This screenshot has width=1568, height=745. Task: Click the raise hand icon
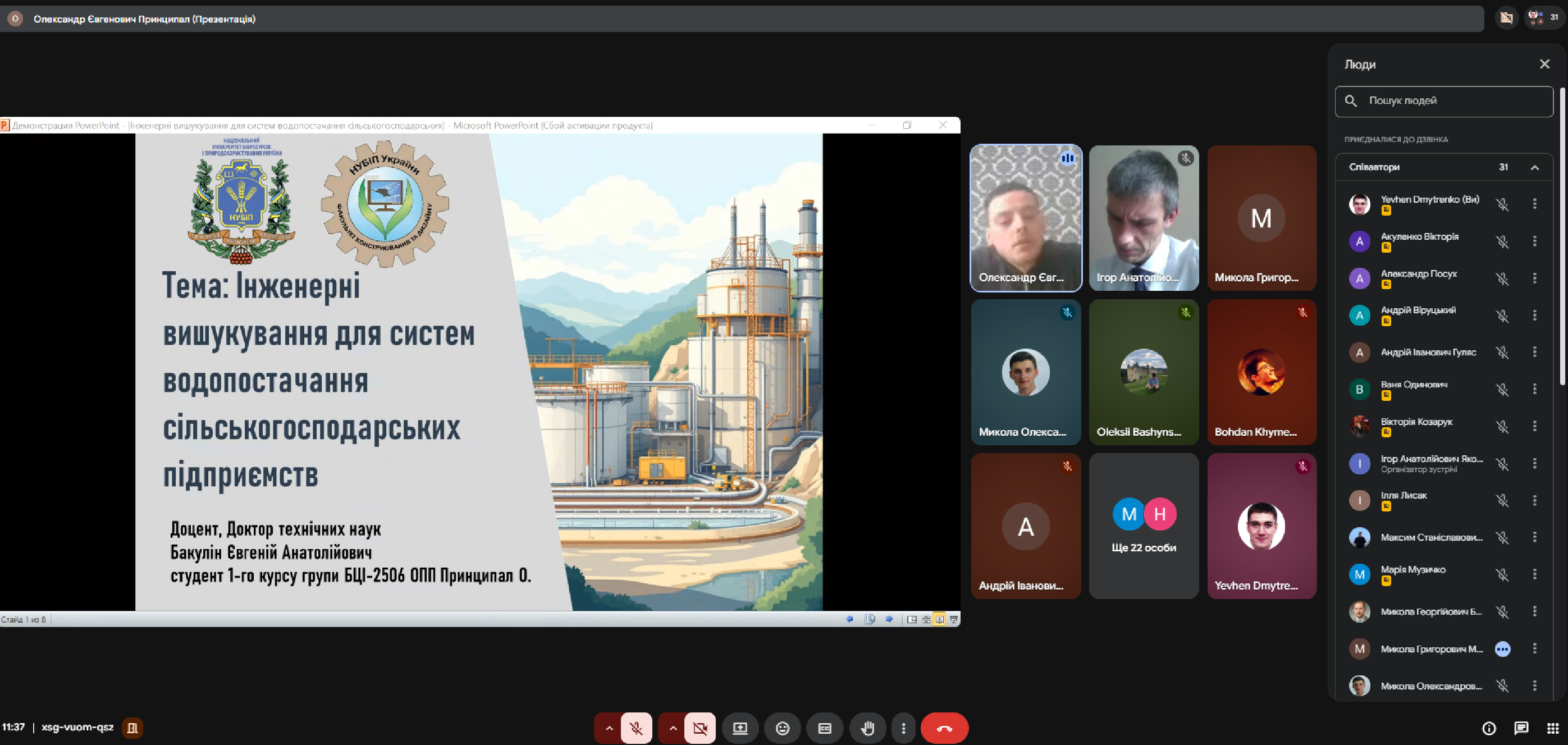click(867, 728)
